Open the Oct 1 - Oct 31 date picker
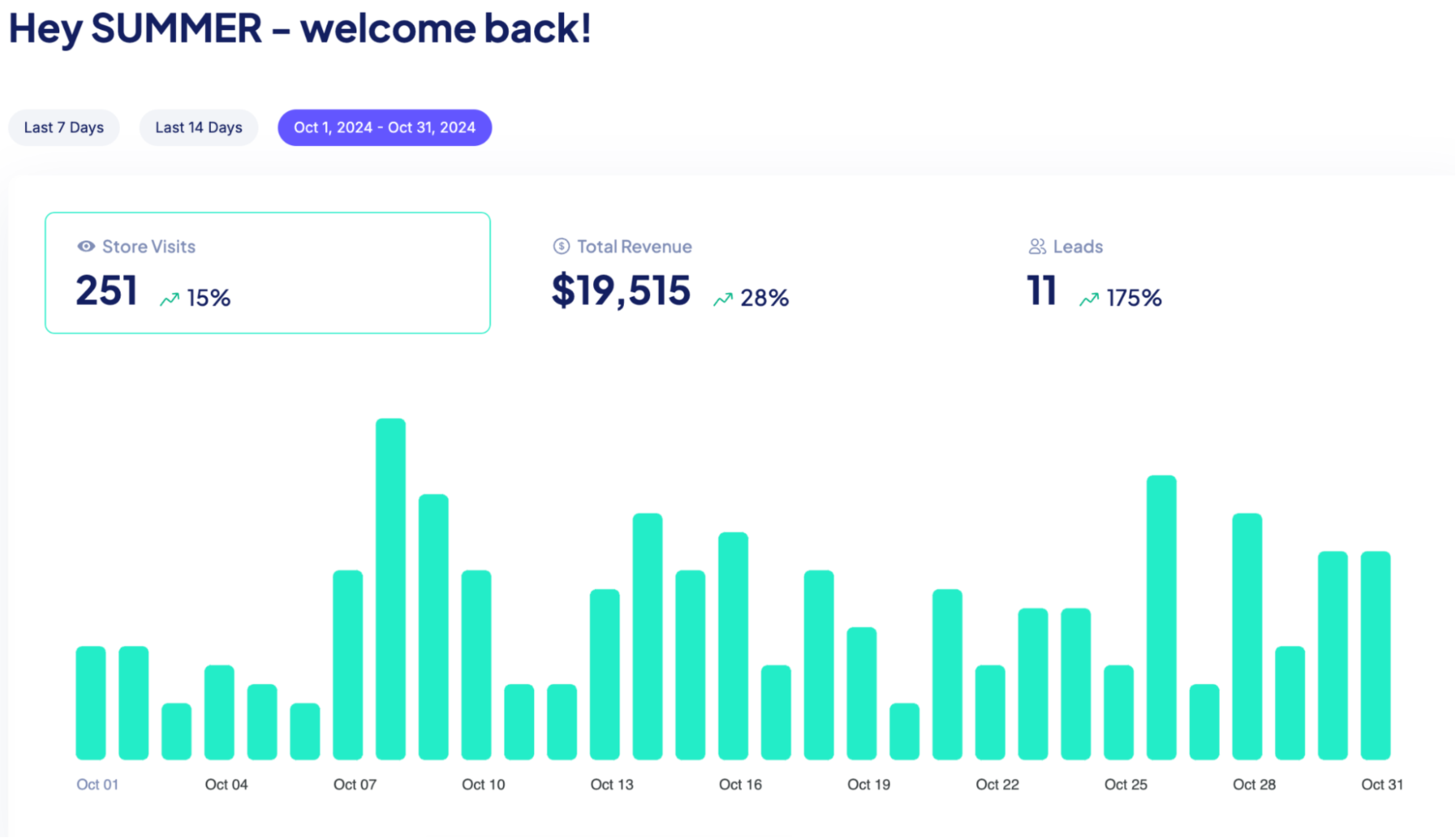This screenshot has height=838, width=1456. [x=385, y=128]
